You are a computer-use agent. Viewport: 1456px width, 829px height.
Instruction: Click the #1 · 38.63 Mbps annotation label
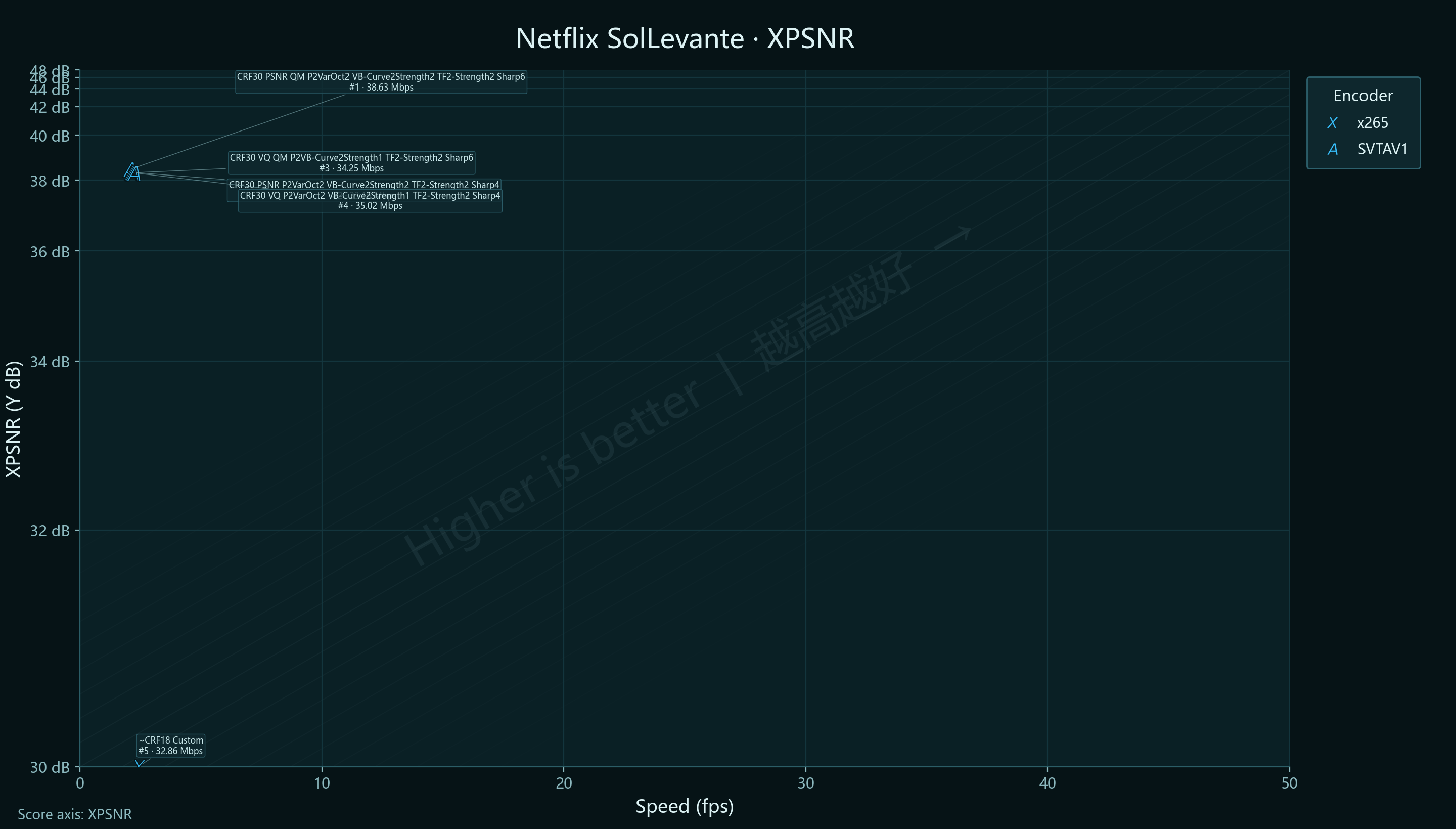[381, 82]
